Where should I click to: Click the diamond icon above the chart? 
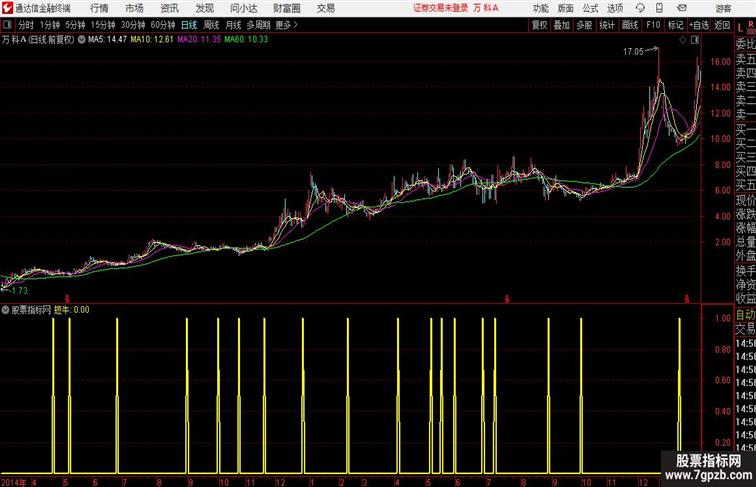click(683, 40)
